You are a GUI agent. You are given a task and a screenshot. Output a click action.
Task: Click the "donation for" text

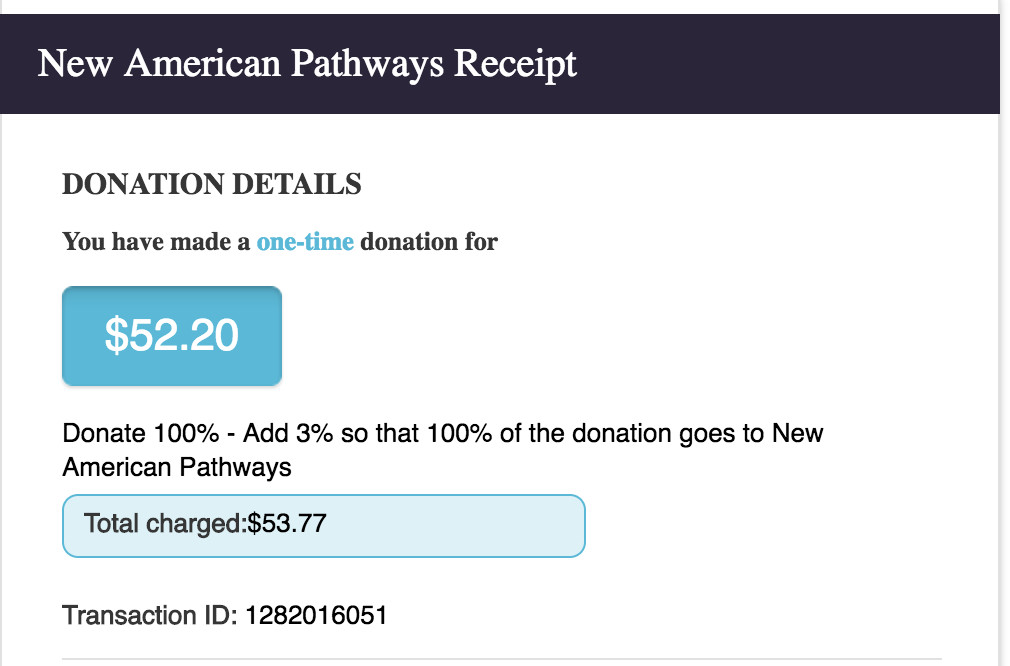click(x=429, y=242)
